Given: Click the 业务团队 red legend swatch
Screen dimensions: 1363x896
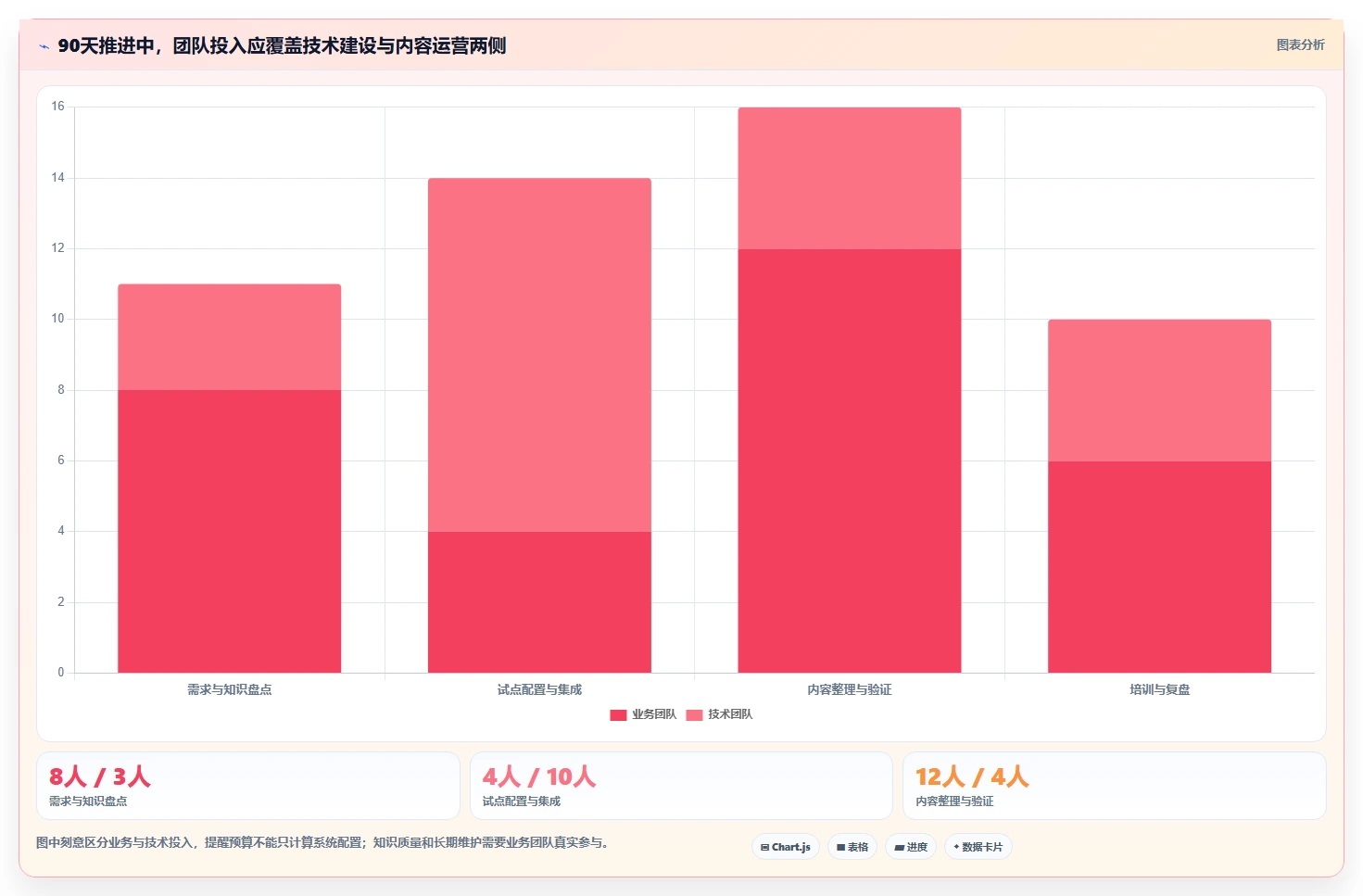Looking at the screenshot, I should (x=619, y=715).
